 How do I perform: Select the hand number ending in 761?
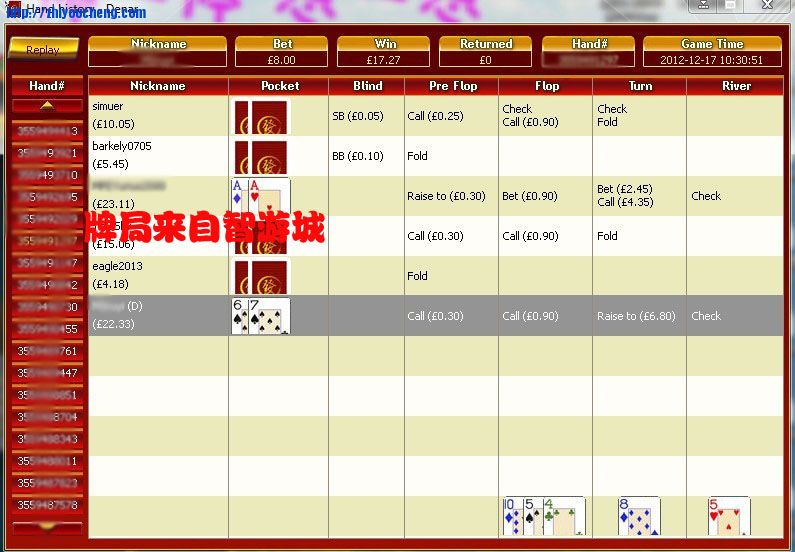pos(46,351)
